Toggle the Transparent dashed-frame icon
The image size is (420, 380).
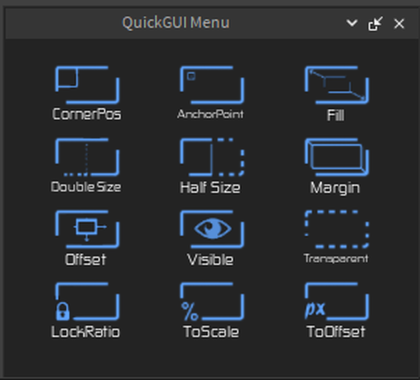point(337,229)
